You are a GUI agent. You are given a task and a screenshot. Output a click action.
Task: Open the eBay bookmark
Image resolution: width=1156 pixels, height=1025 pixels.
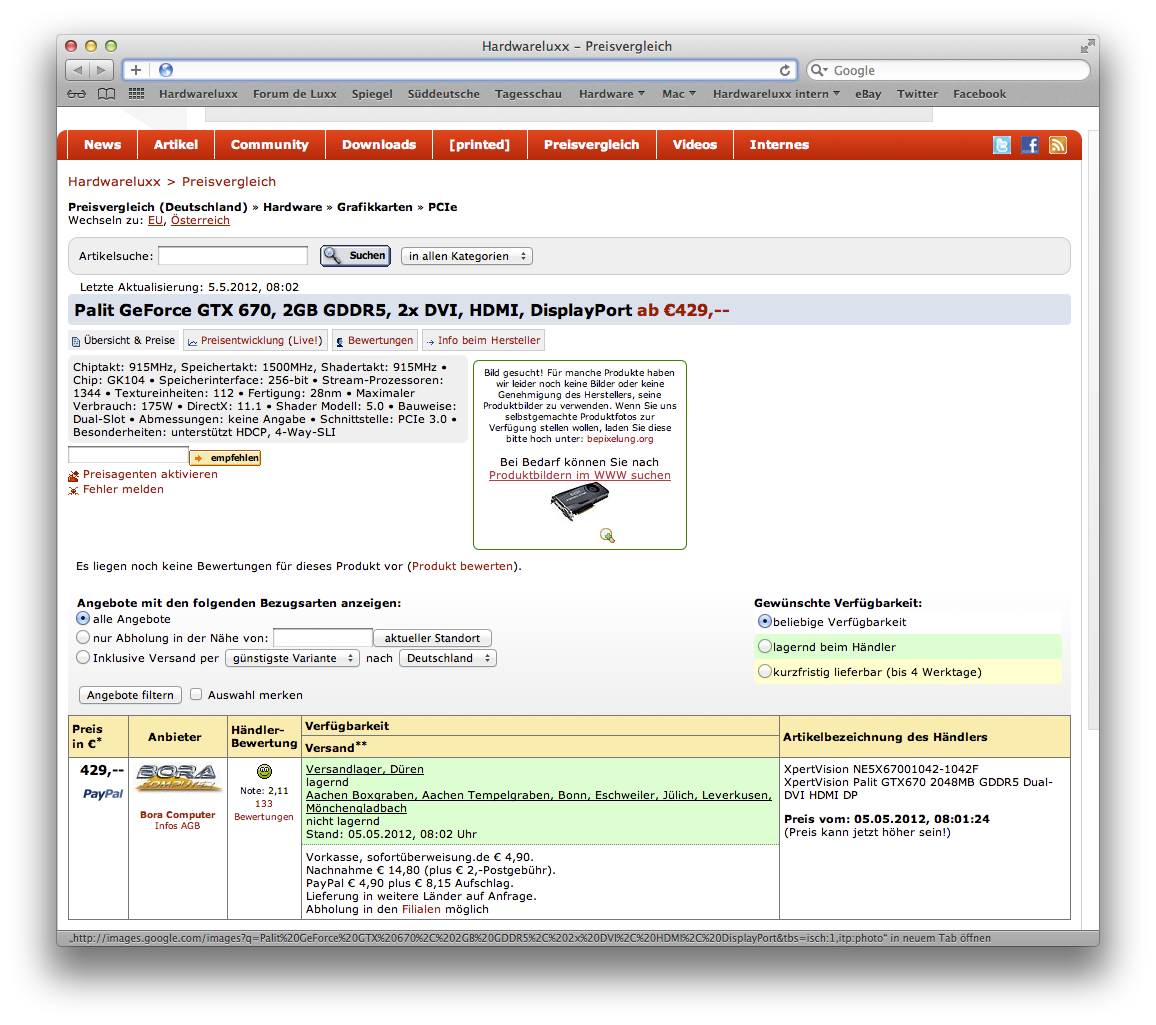pyautogui.click(x=868, y=94)
